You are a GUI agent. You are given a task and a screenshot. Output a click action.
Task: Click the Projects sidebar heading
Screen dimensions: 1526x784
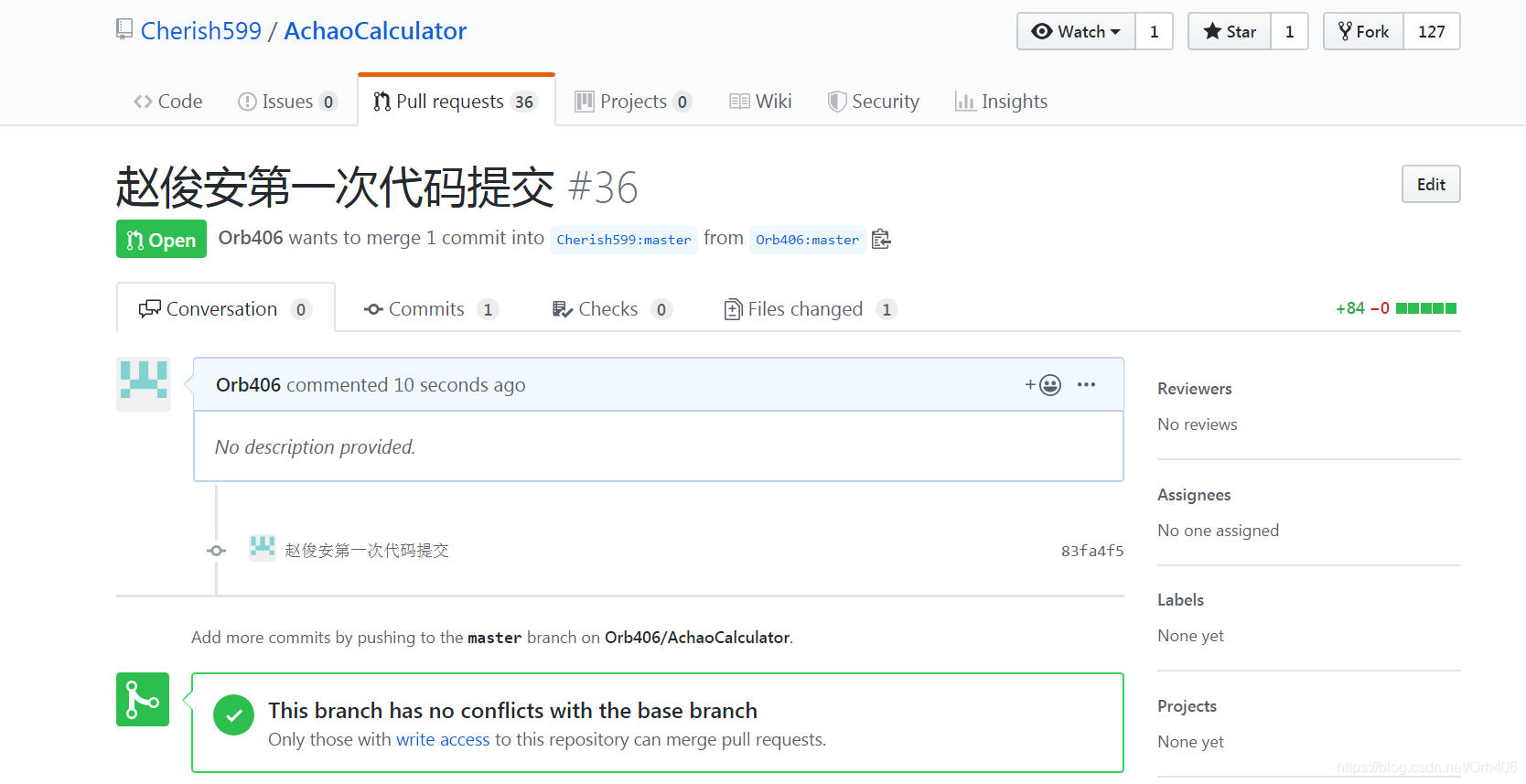tap(1187, 706)
